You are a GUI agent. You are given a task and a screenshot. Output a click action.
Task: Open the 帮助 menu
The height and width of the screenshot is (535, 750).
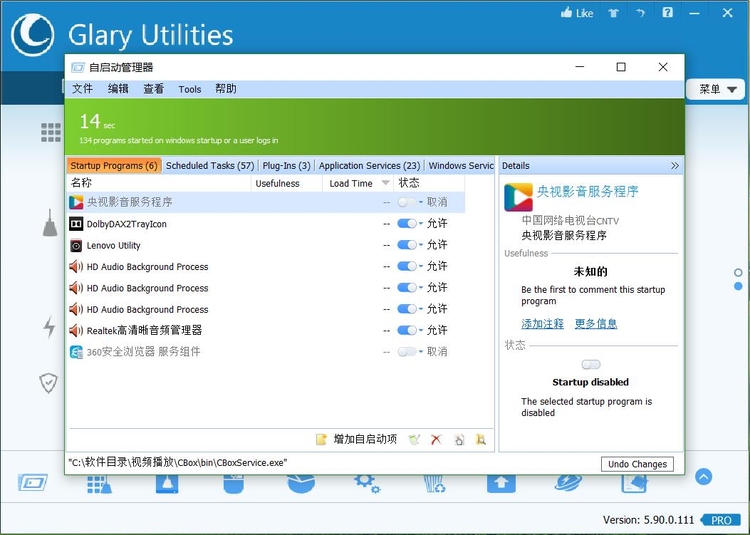pos(226,89)
